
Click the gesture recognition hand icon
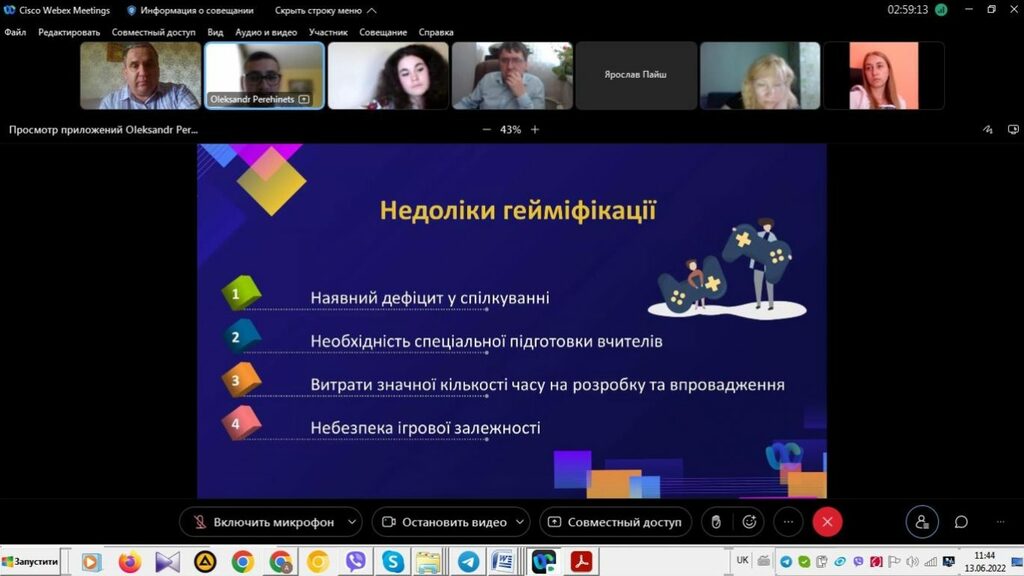(x=716, y=521)
